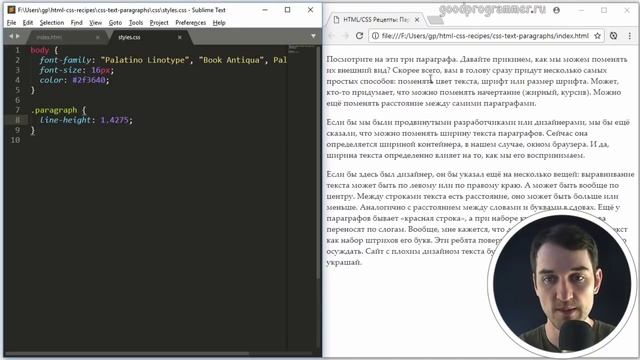Image resolution: width=640 pixels, height=360 pixels.
Task: Click the 'line-height' property text
Action: pos(65,120)
